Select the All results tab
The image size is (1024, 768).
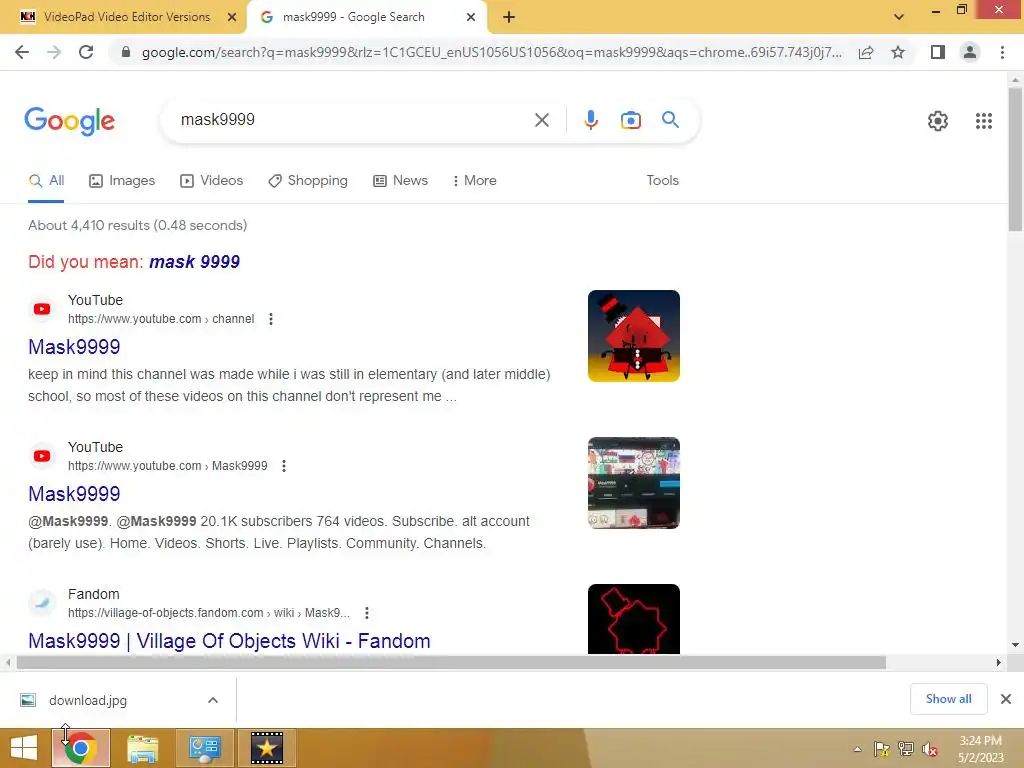coord(46,180)
